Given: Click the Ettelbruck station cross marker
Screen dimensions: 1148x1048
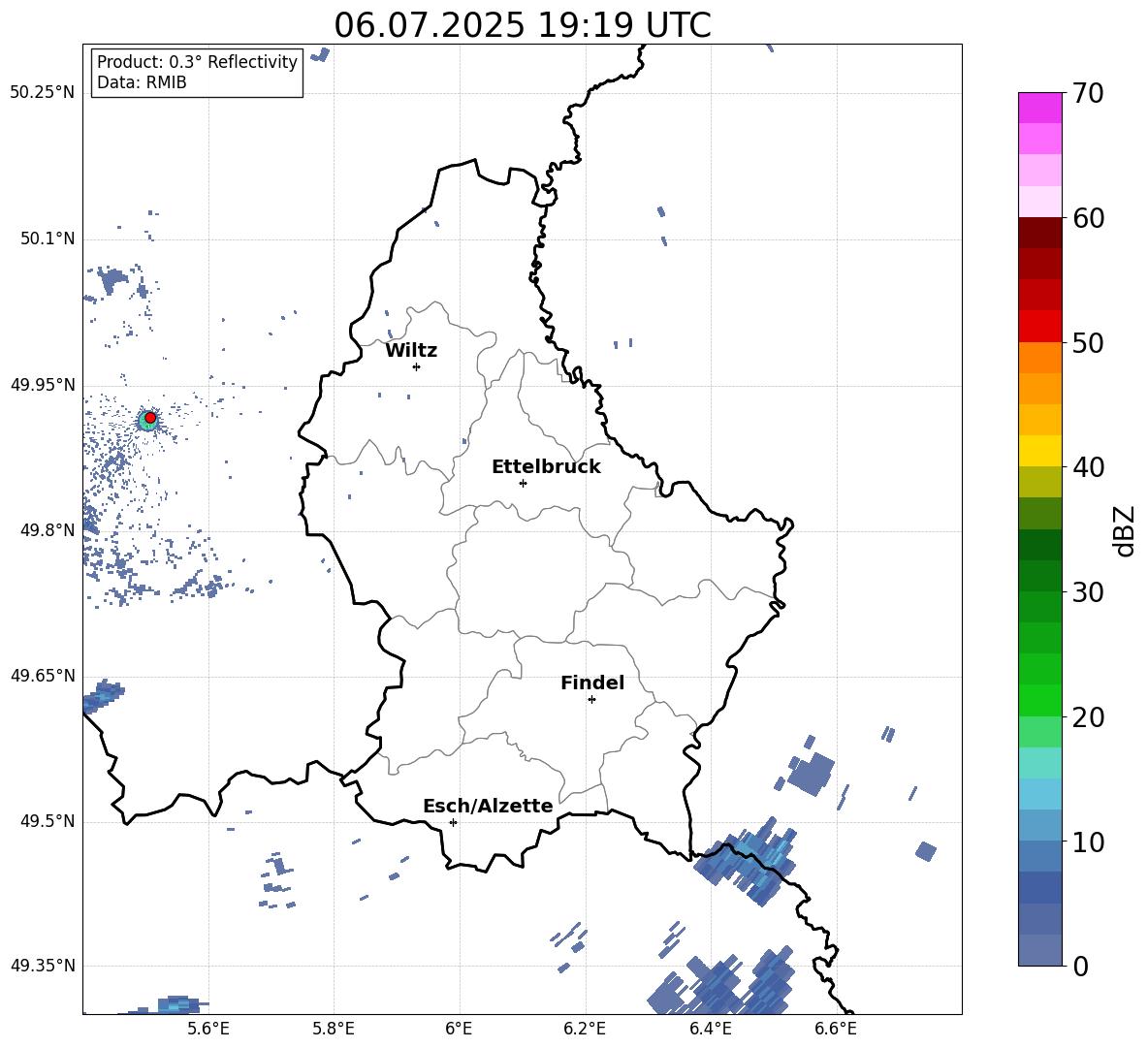Looking at the screenshot, I should [523, 483].
